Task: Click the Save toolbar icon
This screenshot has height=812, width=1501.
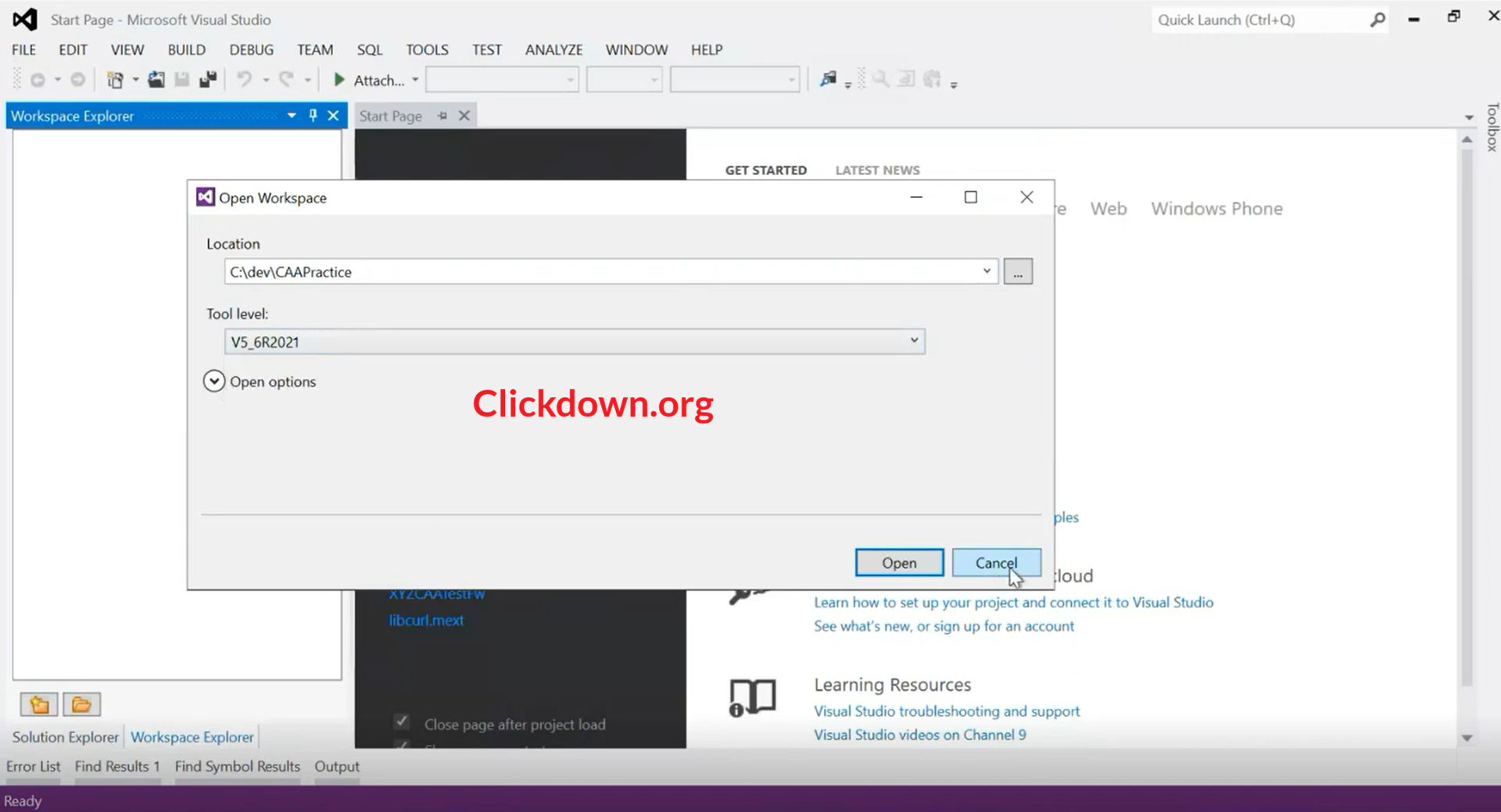Action: pyautogui.click(x=182, y=80)
